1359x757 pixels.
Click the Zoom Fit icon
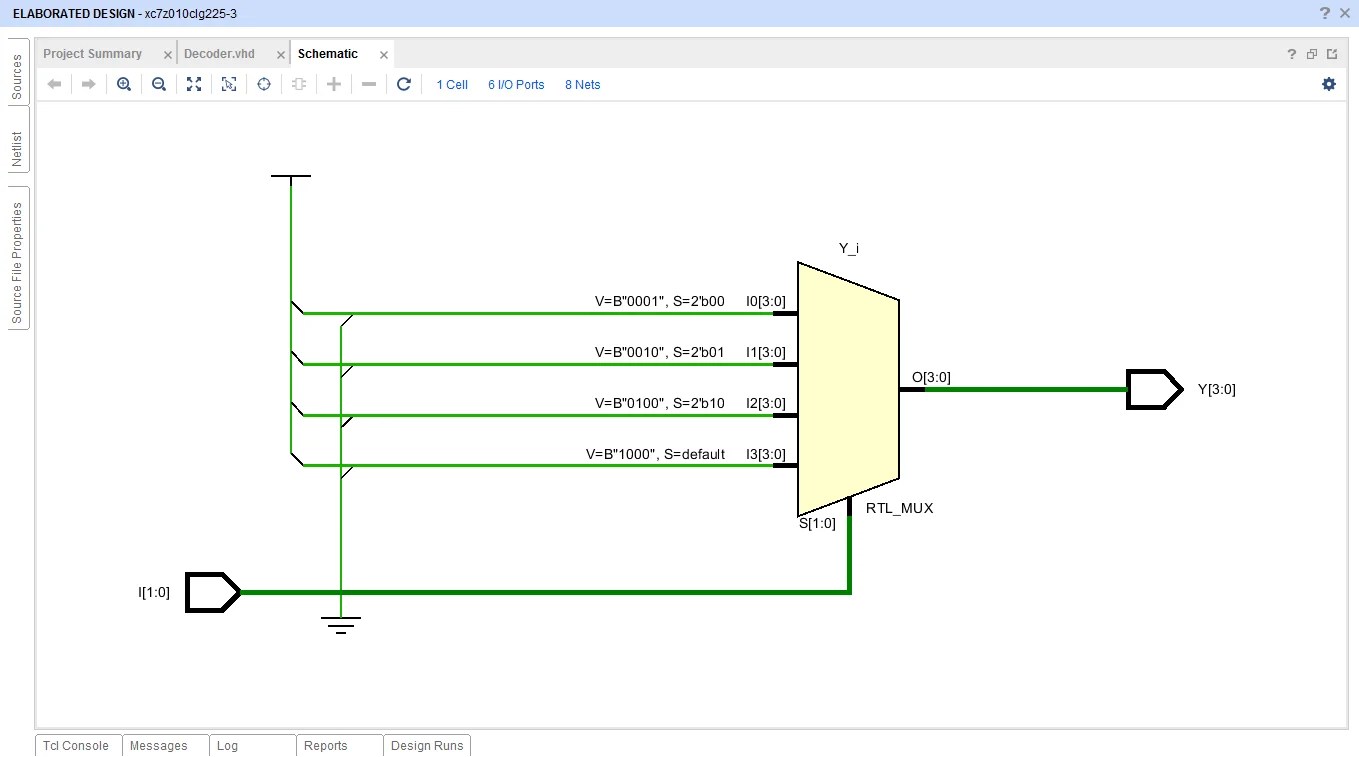(x=194, y=85)
